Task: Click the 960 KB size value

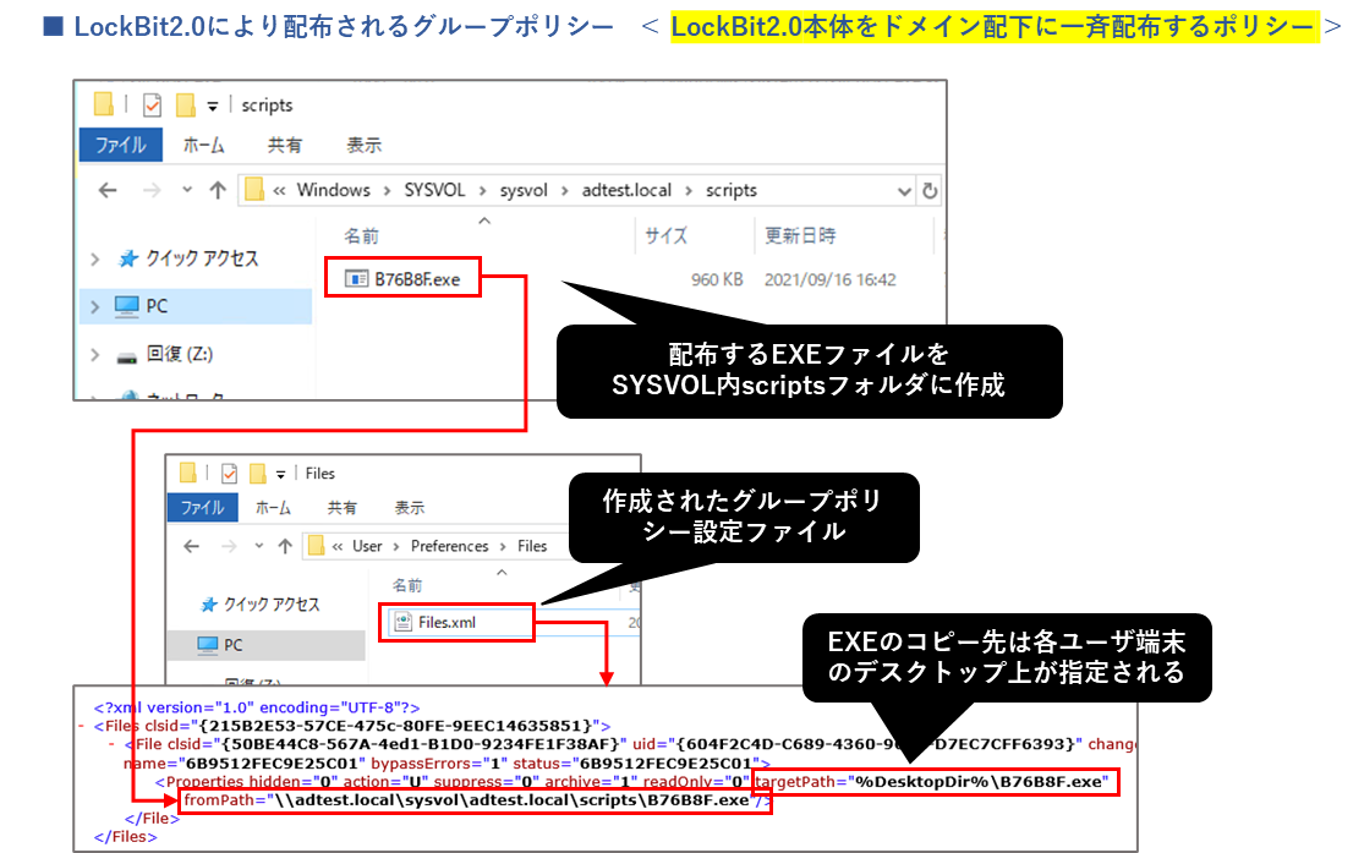Action: click(717, 280)
